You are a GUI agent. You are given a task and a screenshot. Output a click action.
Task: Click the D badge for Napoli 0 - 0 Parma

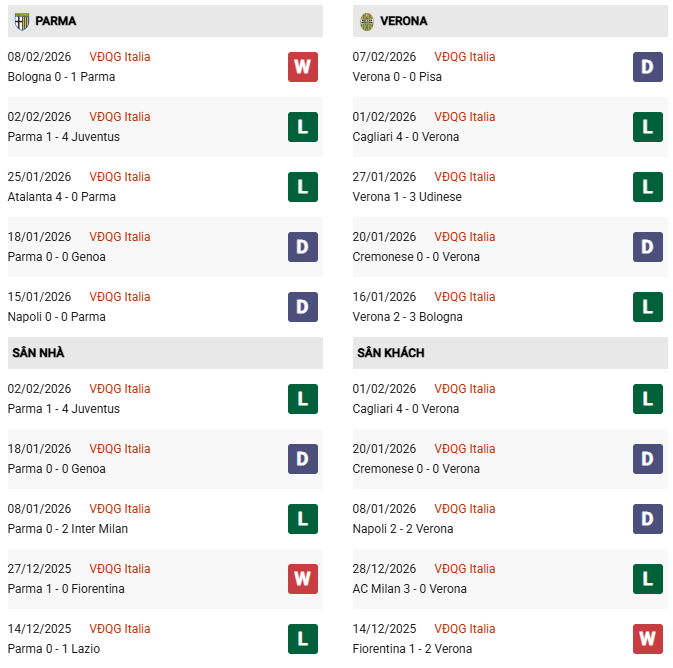coord(302,307)
